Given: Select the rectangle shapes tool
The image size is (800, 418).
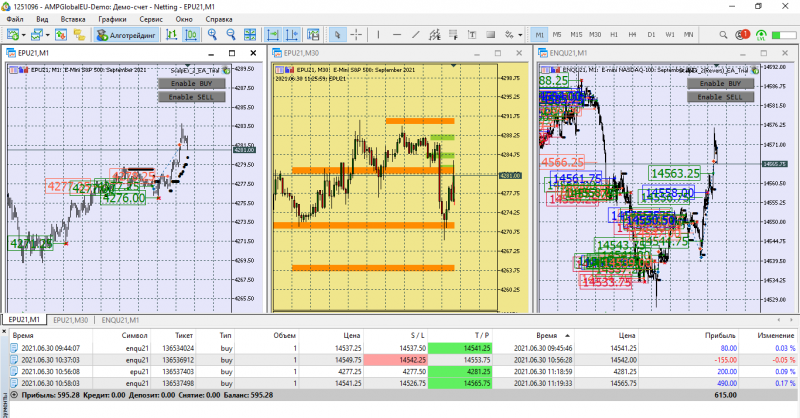Looking at the screenshot, I should click(x=491, y=35).
